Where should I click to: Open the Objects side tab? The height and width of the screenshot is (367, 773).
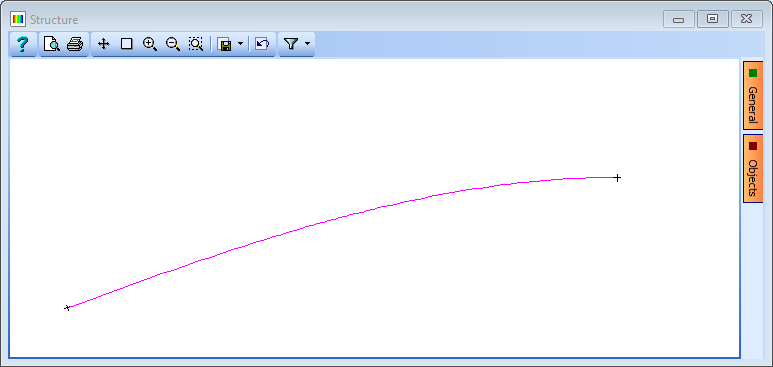[x=752, y=168]
